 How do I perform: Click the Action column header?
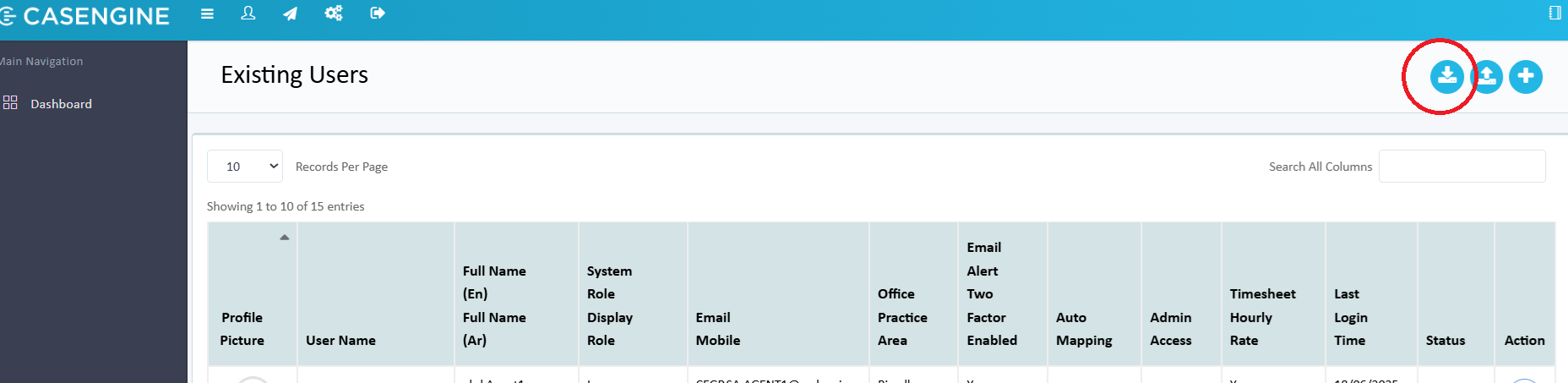pyautogui.click(x=1525, y=294)
